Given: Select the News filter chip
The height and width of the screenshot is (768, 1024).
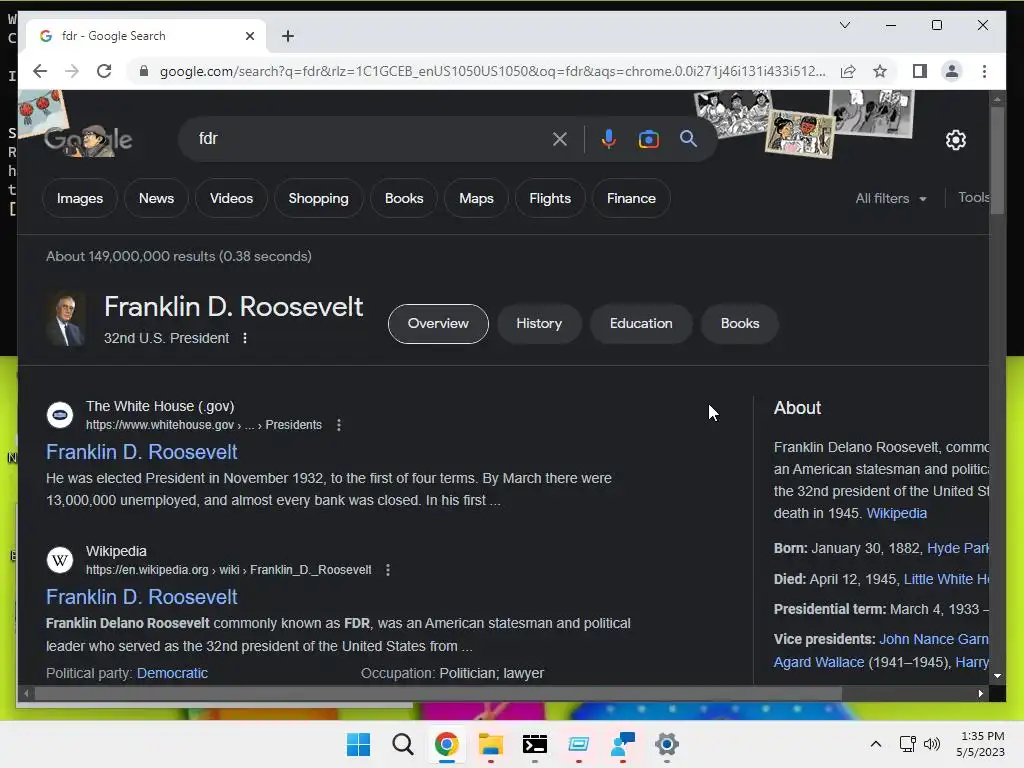Looking at the screenshot, I should pyautogui.click(x=156, y=199).
